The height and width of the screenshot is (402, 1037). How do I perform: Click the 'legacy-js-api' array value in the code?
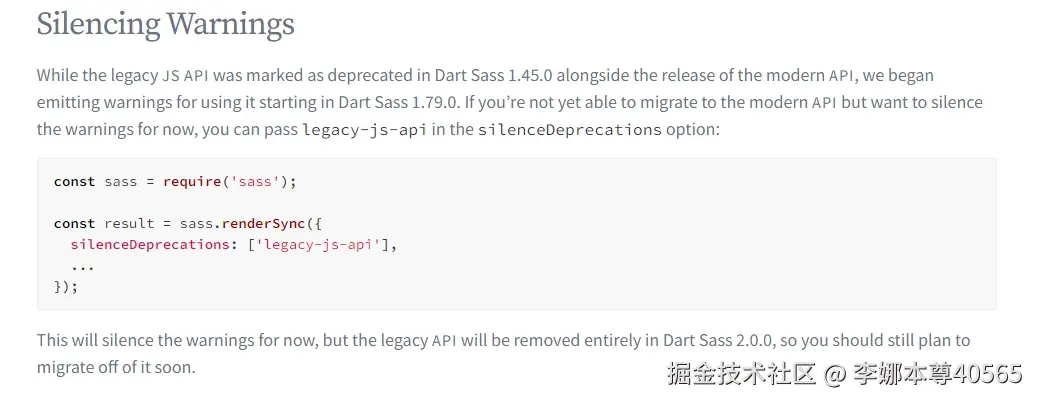point(317,245)
